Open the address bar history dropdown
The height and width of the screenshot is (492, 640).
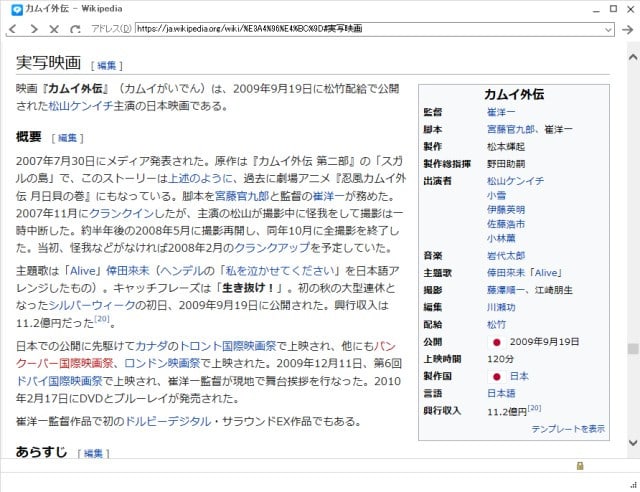(x=608, y=29)
